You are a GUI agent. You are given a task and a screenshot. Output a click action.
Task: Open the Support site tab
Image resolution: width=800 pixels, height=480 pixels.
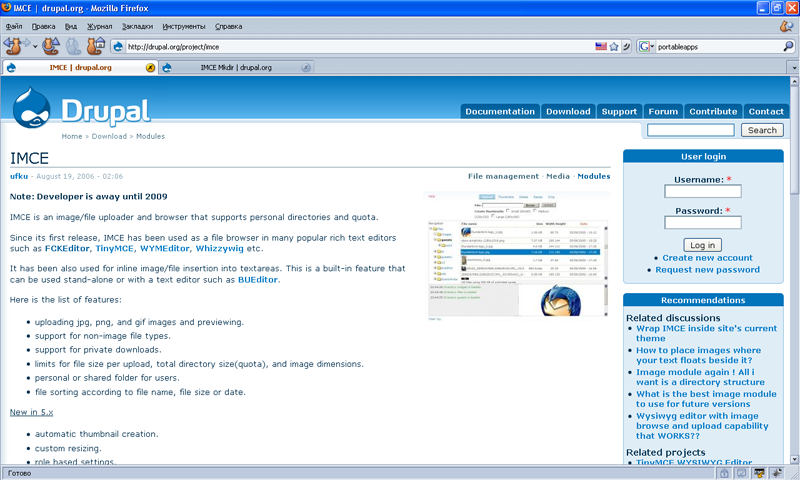[x=619, y=112]
